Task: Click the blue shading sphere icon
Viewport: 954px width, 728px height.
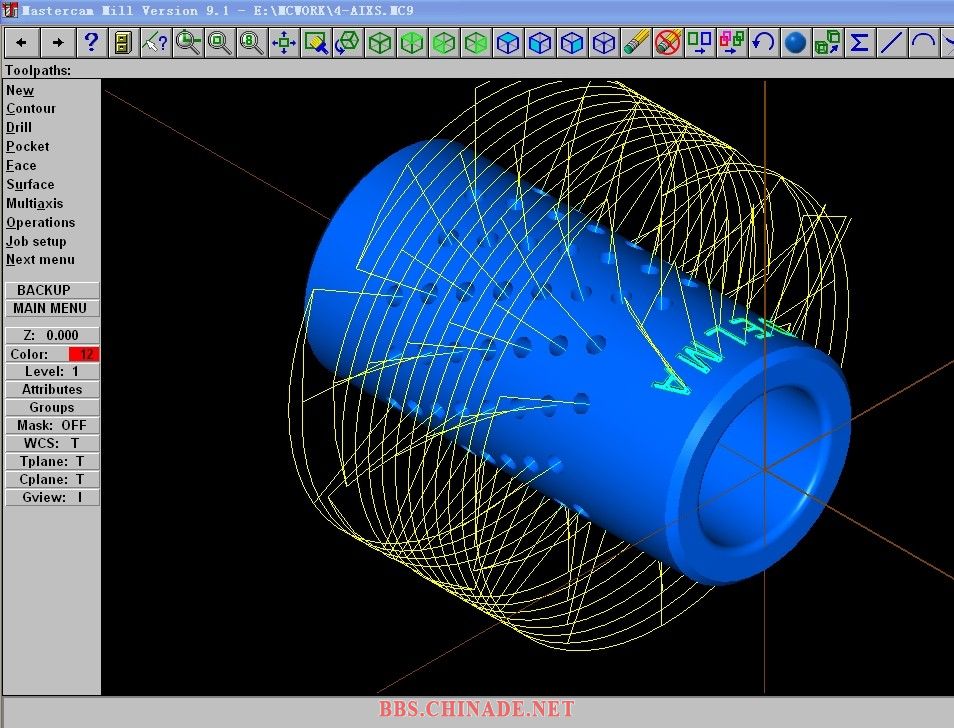Action: (795, 42)
